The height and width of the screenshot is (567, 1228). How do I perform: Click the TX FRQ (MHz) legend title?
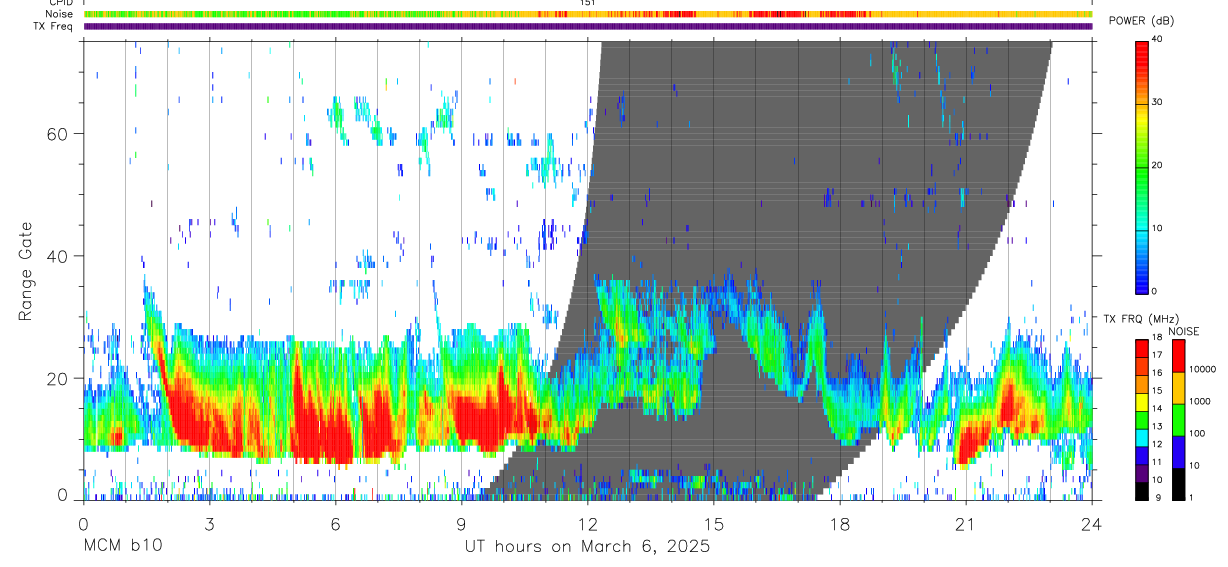coord(1141,319)
